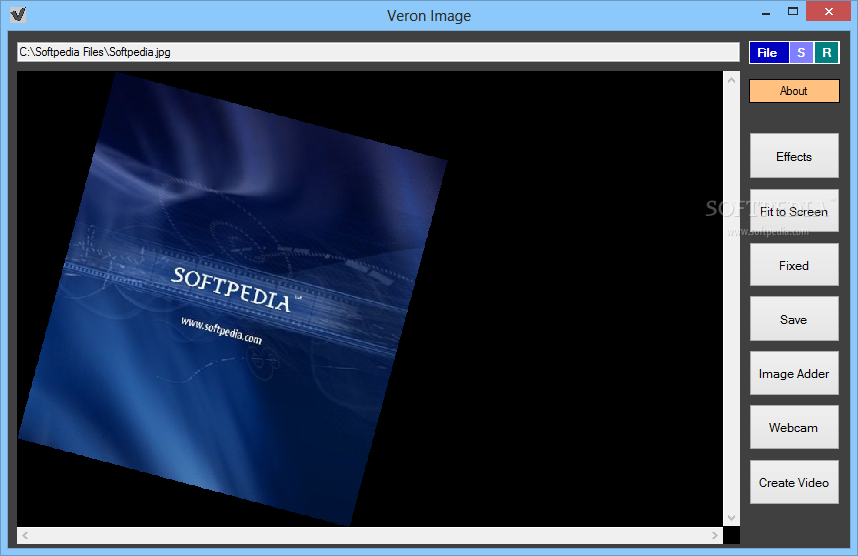This screenshot has width=858, height=556.
Task: Click the vertical scrollbar up arrow
Action: 732,80
